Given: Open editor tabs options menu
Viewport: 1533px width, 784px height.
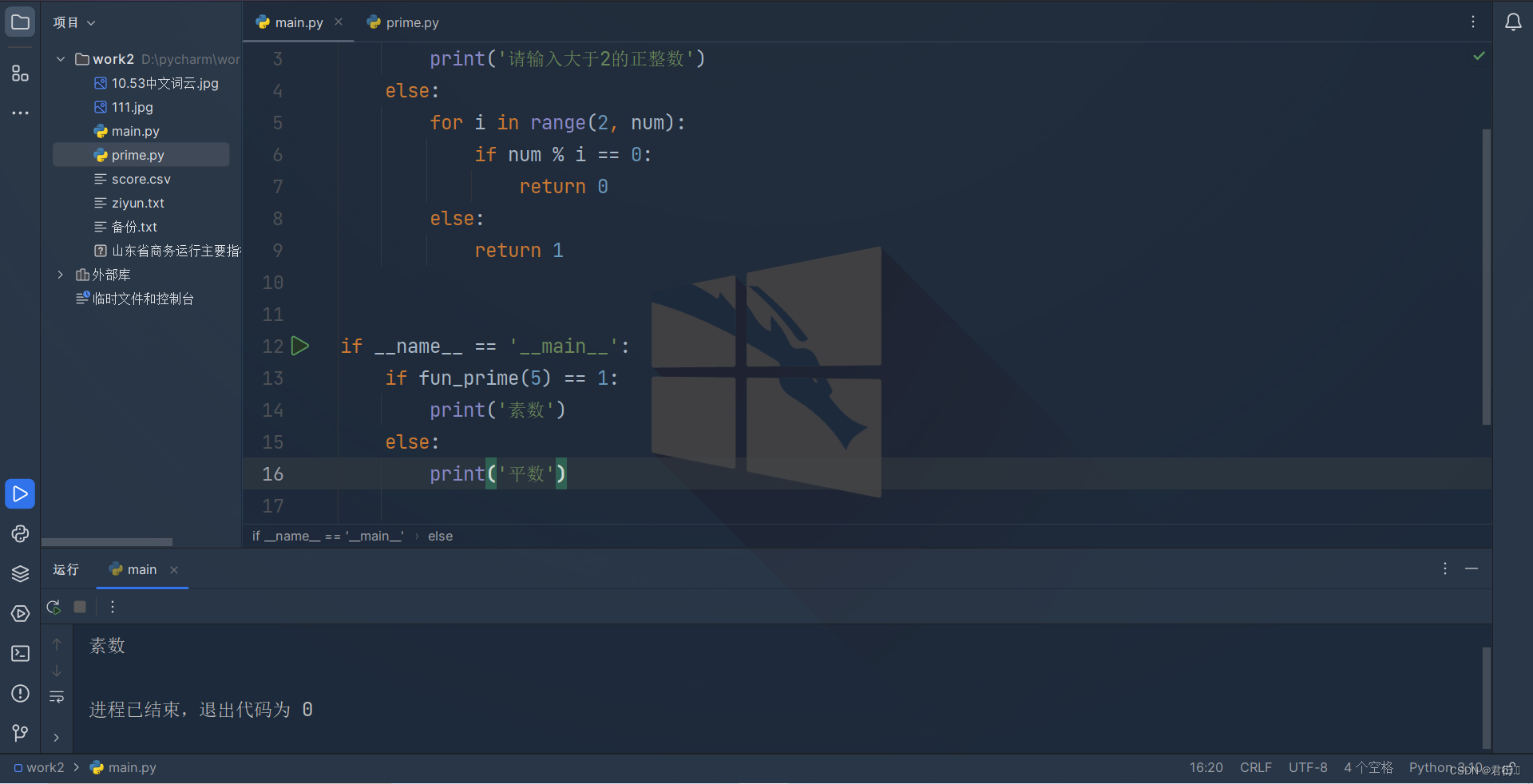Looking at the screenshot, I should [x=1473, y=22].
